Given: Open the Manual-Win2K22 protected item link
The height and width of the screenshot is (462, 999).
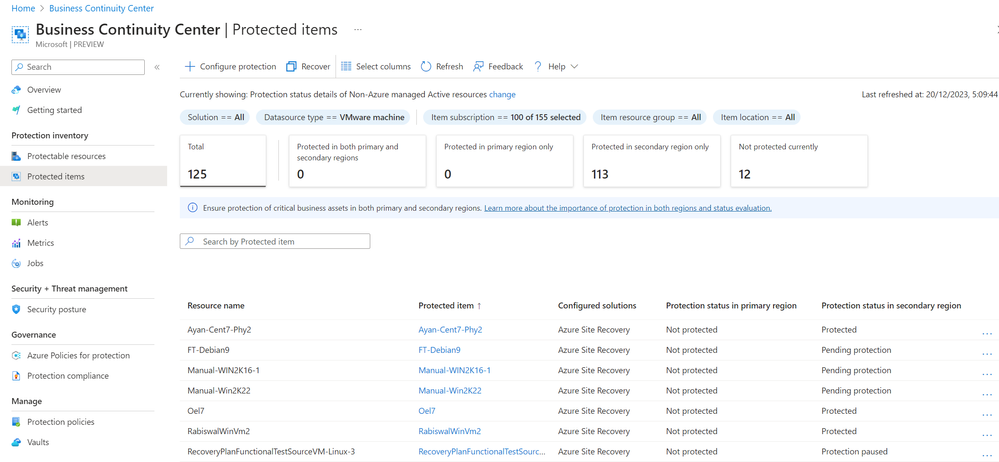Looking at the screenshot, I should [x=450, y=391].
